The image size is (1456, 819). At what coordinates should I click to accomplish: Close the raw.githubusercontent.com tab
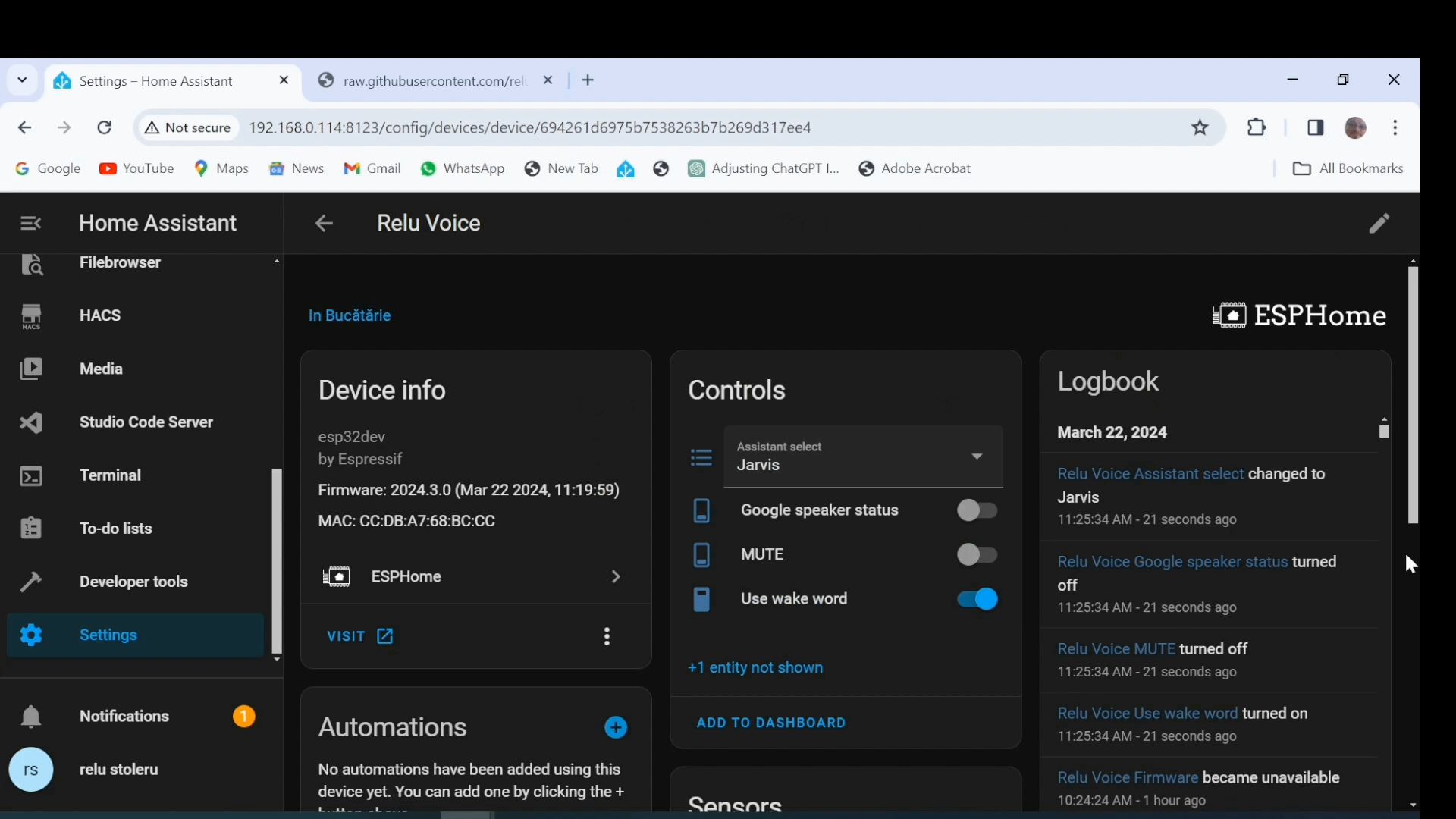tap(548, 80)
